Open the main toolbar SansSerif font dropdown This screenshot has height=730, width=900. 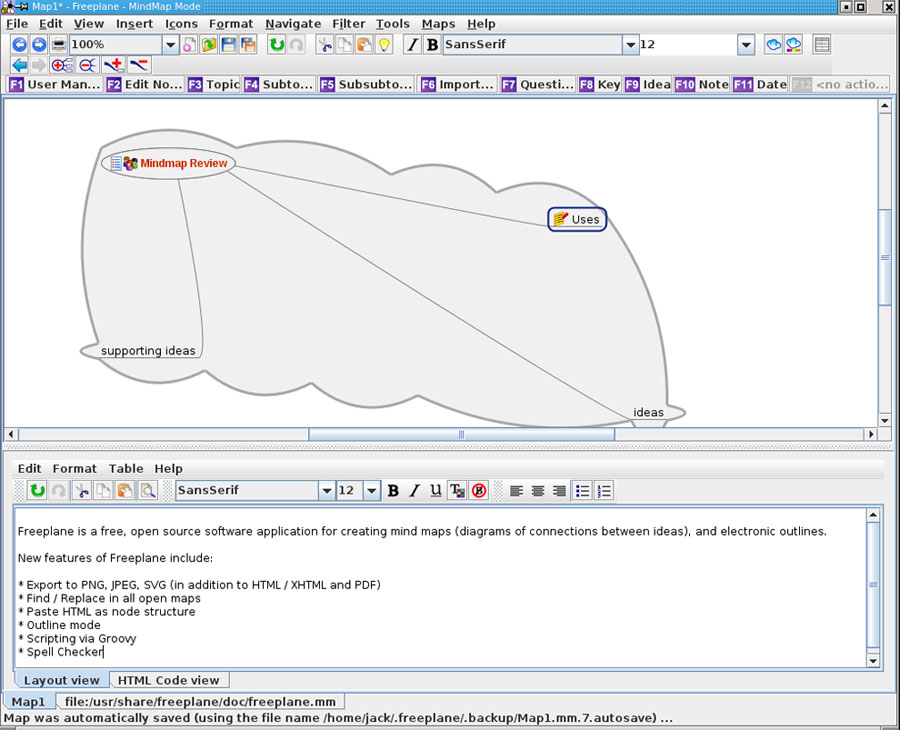pos(630,45)
